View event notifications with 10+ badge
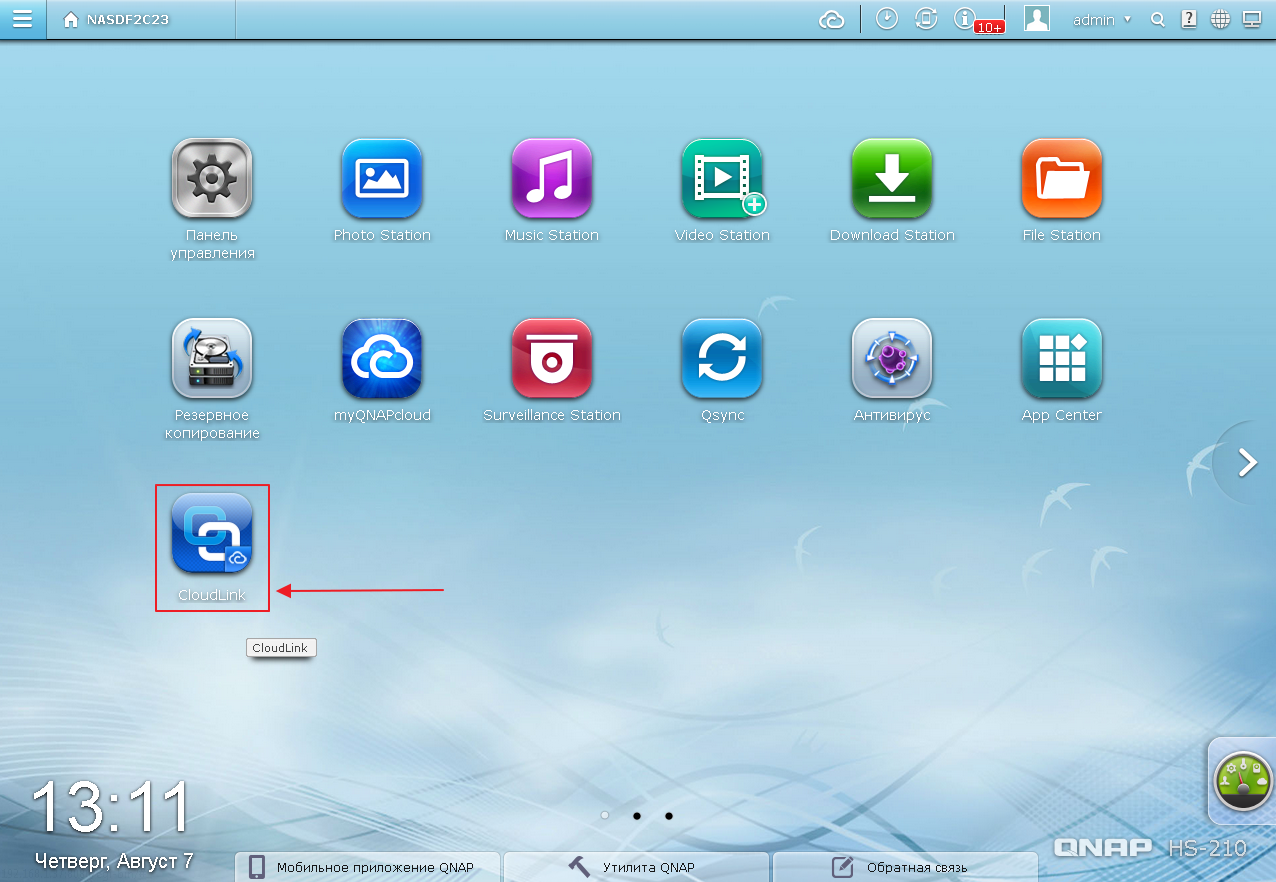 978,20
